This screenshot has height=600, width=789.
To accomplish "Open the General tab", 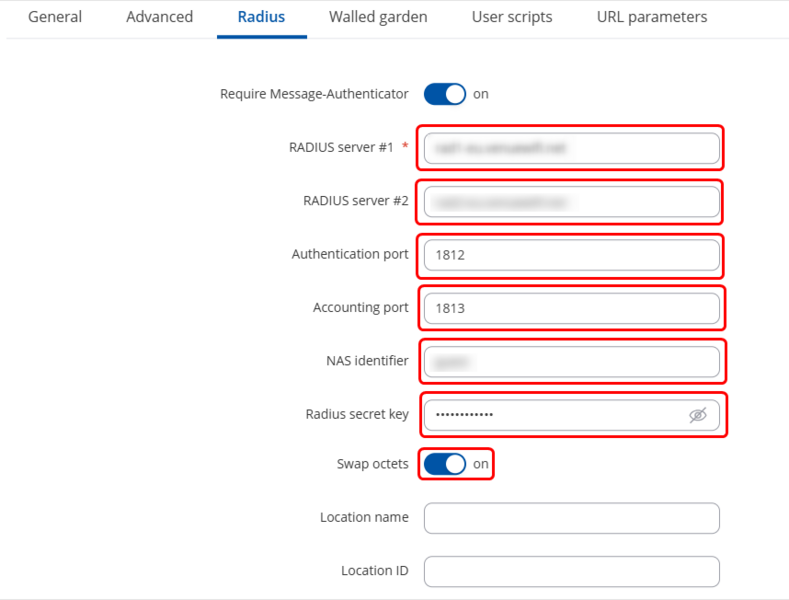I will coord(55,17).
